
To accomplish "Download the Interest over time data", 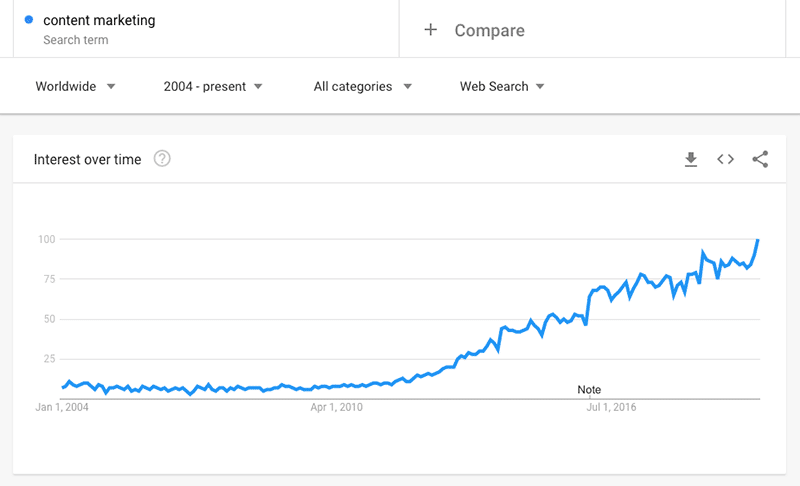I will 691,159.
